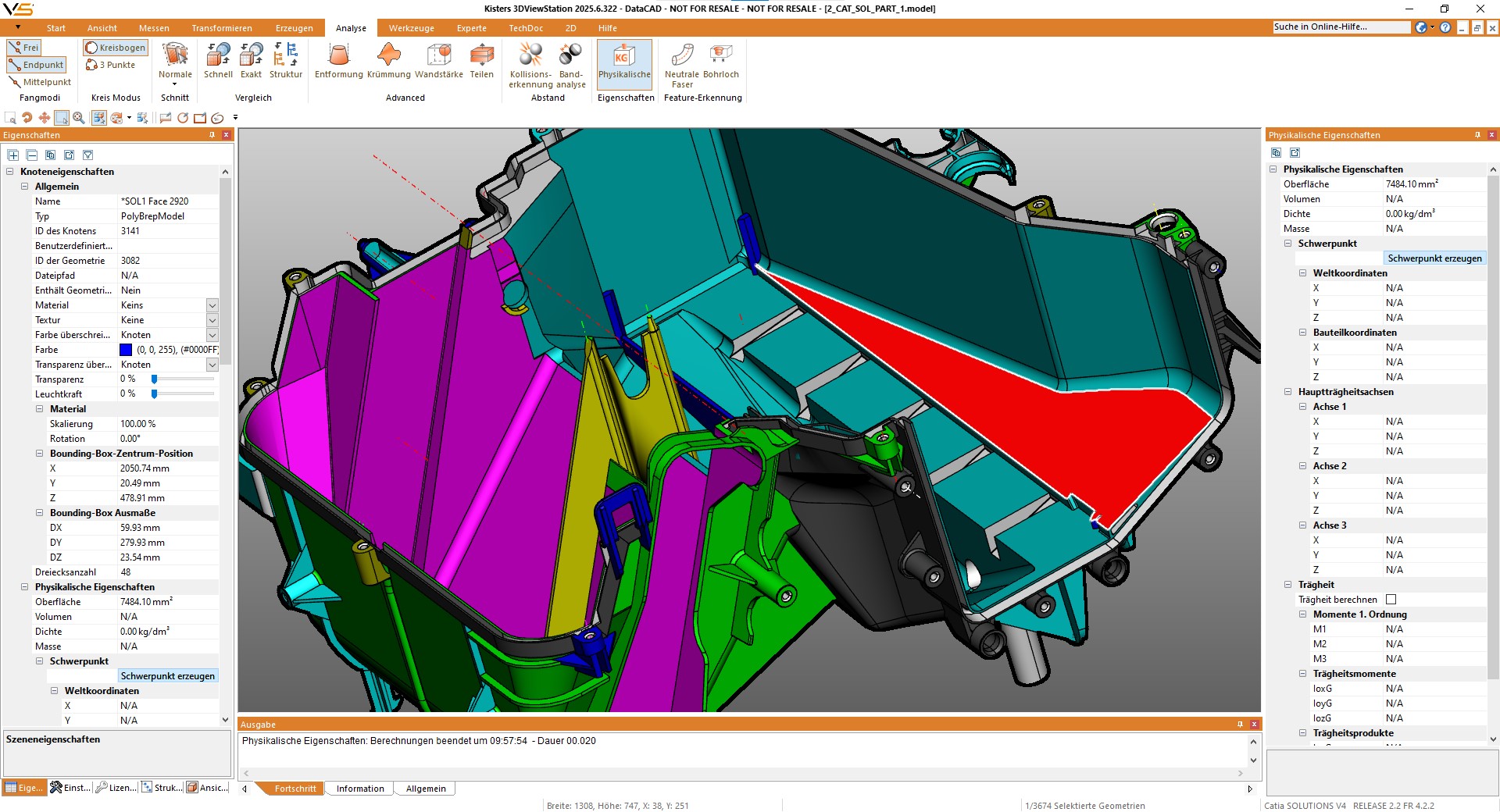Toggle the Endpunkt snap mode
Screen dimensions: 1500x812
(36, 64)
